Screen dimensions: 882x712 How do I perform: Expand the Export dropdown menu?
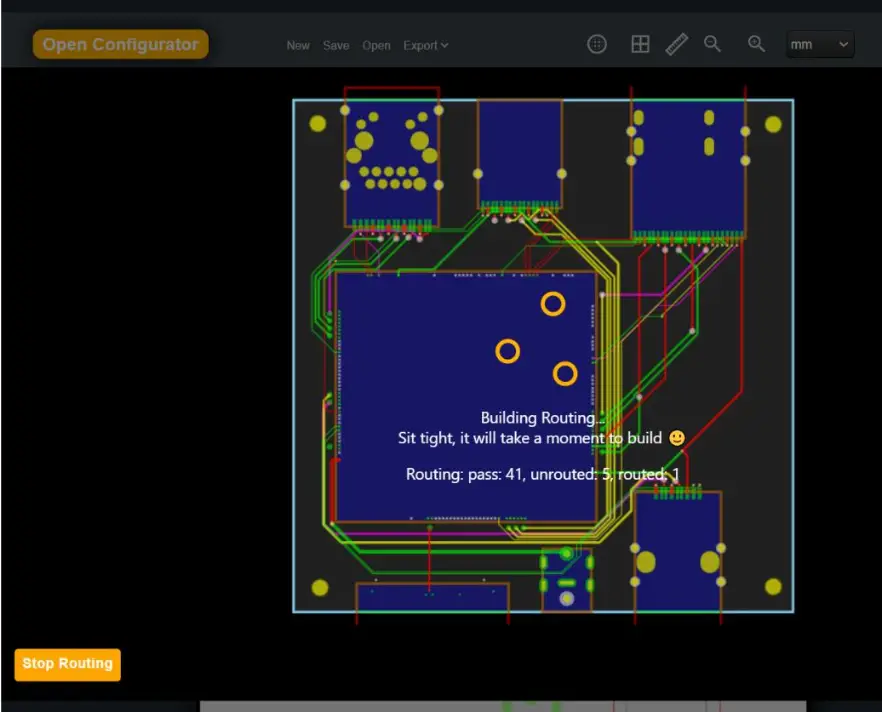[x=426, y=46]
